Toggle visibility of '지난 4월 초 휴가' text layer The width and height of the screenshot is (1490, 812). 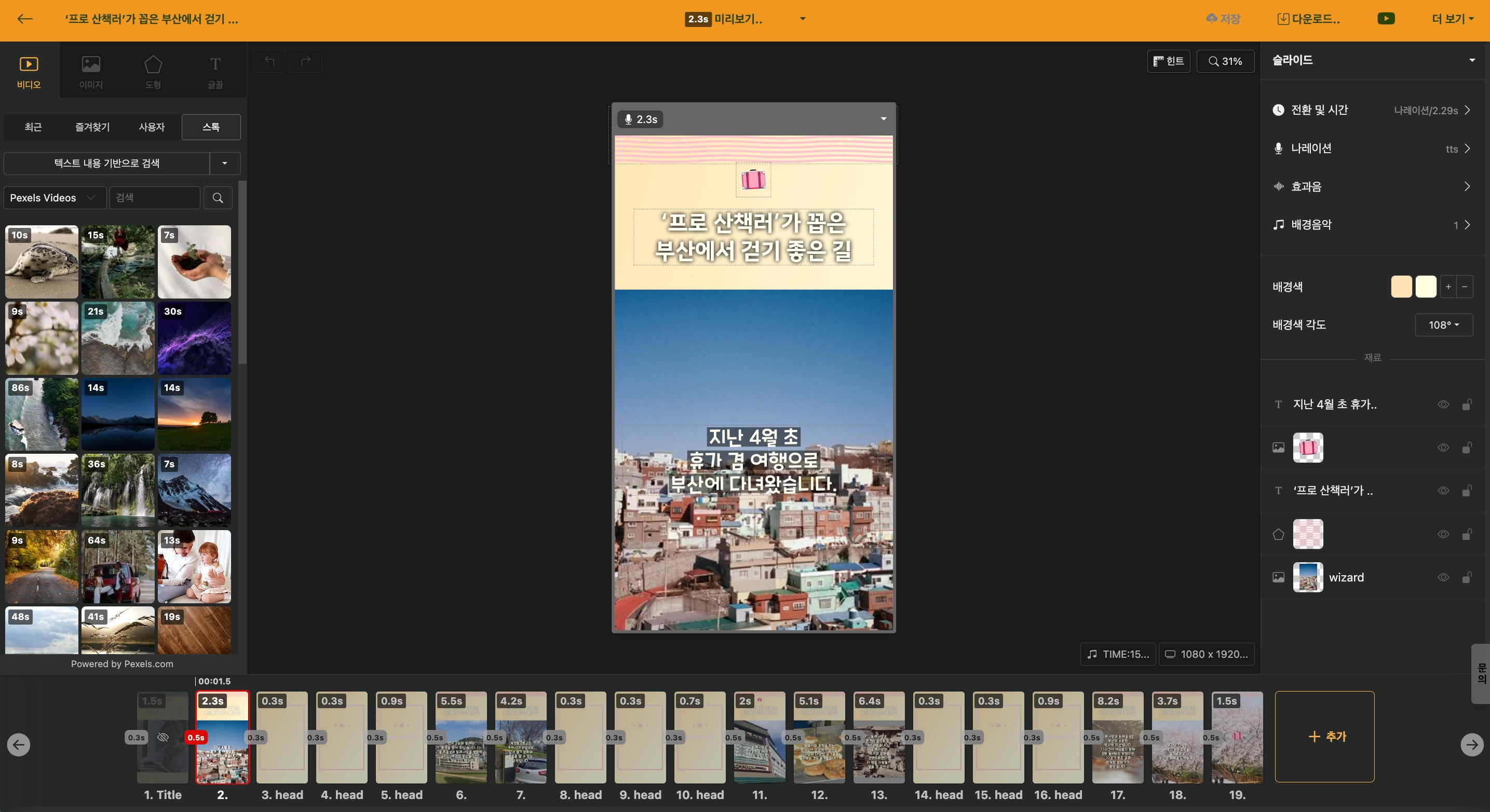[1443, 404]
